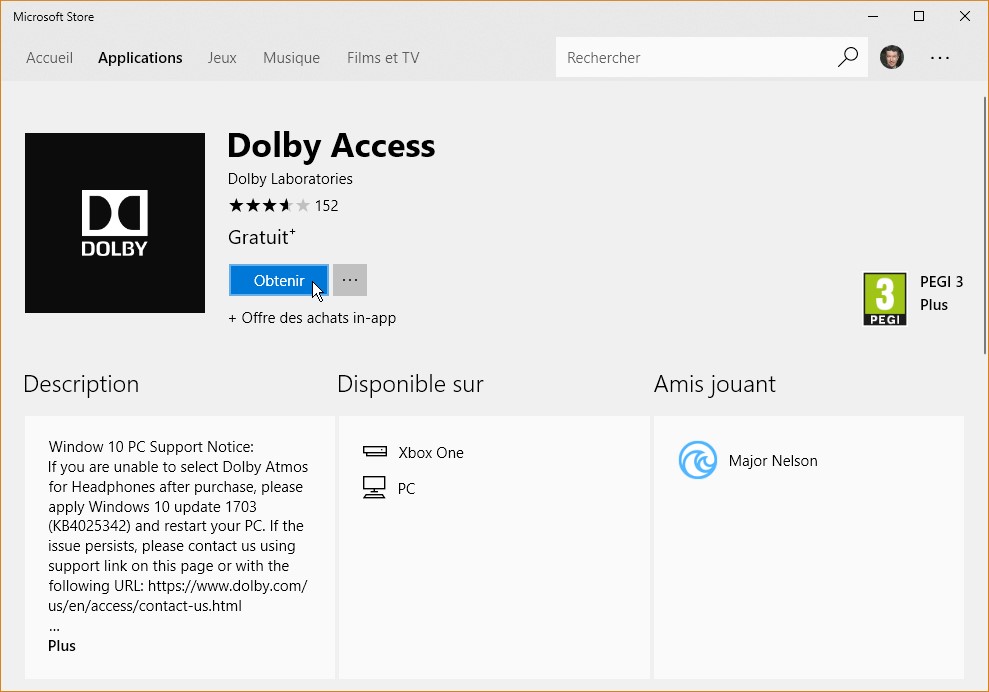The image size is (989, 692).
Task: Click the Dolby Access app logo
Action: (x=115, y=223)
